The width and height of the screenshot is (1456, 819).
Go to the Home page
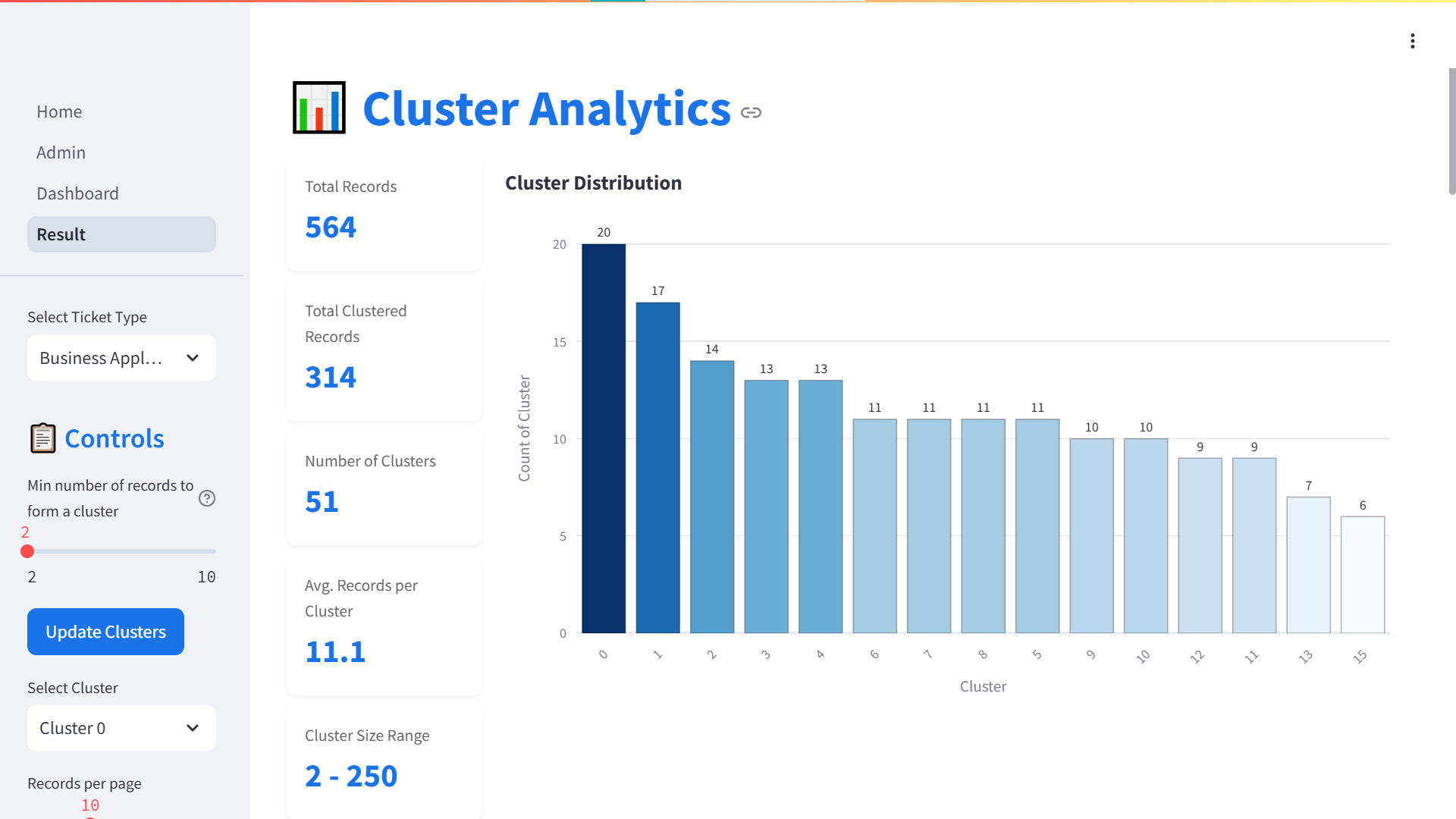pyautogui.click(x=59, y=111)
